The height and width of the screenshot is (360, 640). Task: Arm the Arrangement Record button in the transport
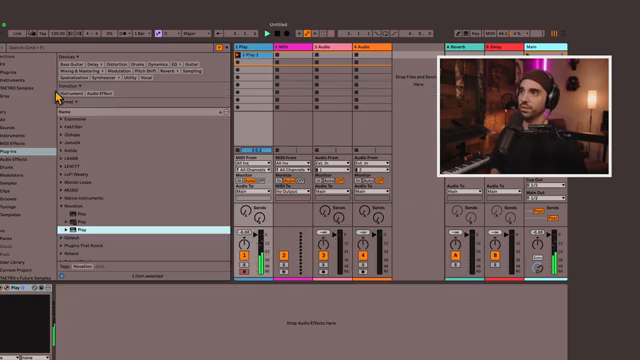point(287,33)
